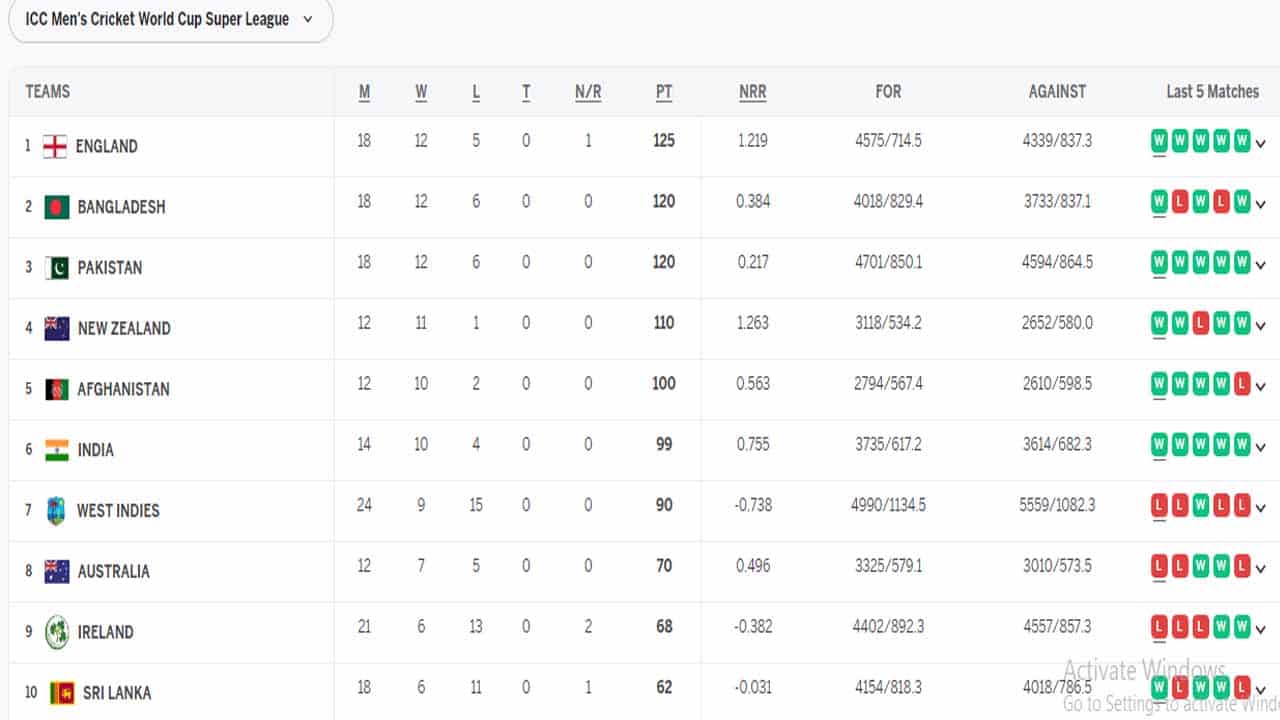Click the Pakistan flag icon
The image size is (1280, 720).
tap(57, 268)
